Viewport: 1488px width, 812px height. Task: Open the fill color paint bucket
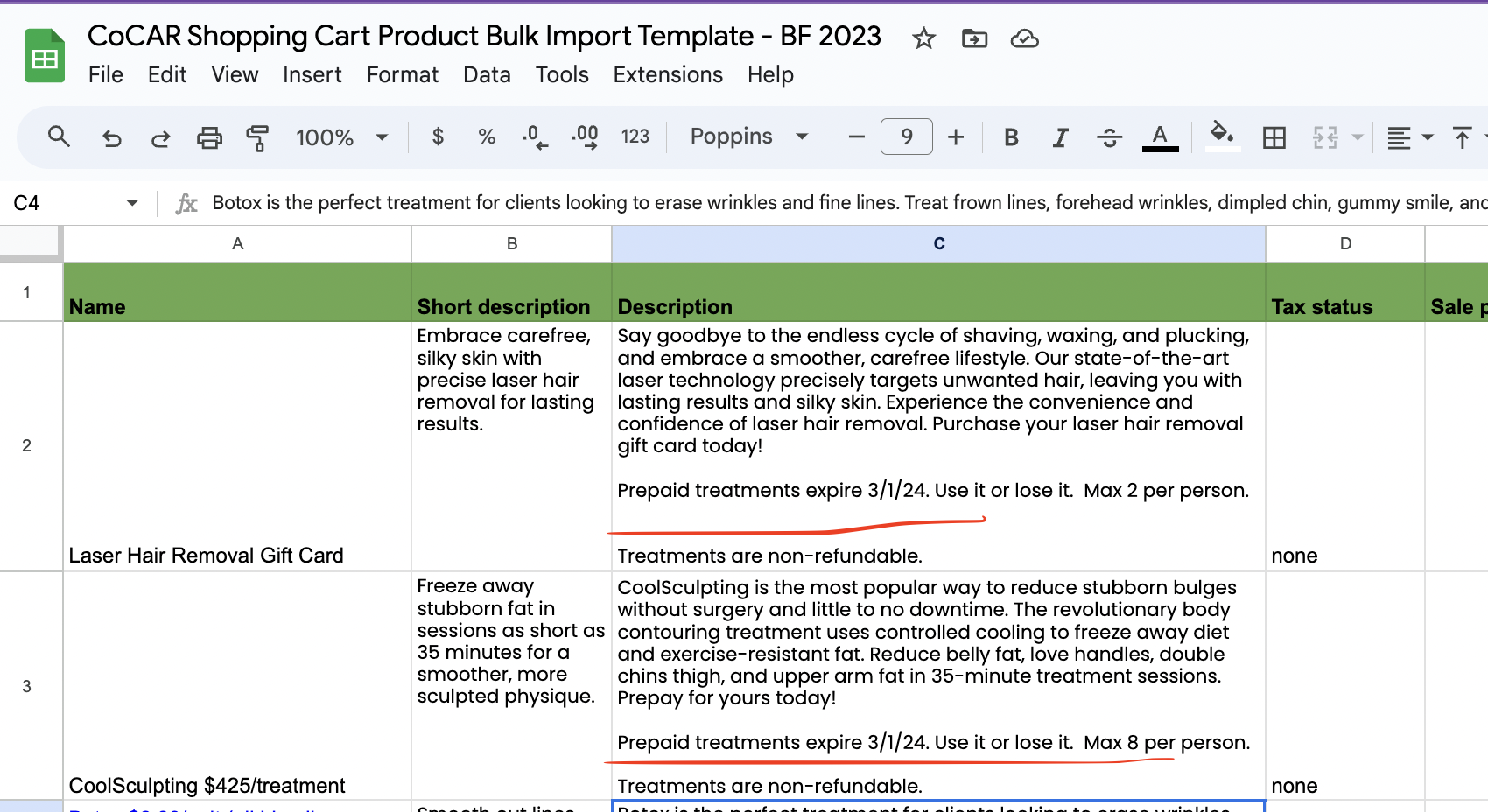[1222, 136]
